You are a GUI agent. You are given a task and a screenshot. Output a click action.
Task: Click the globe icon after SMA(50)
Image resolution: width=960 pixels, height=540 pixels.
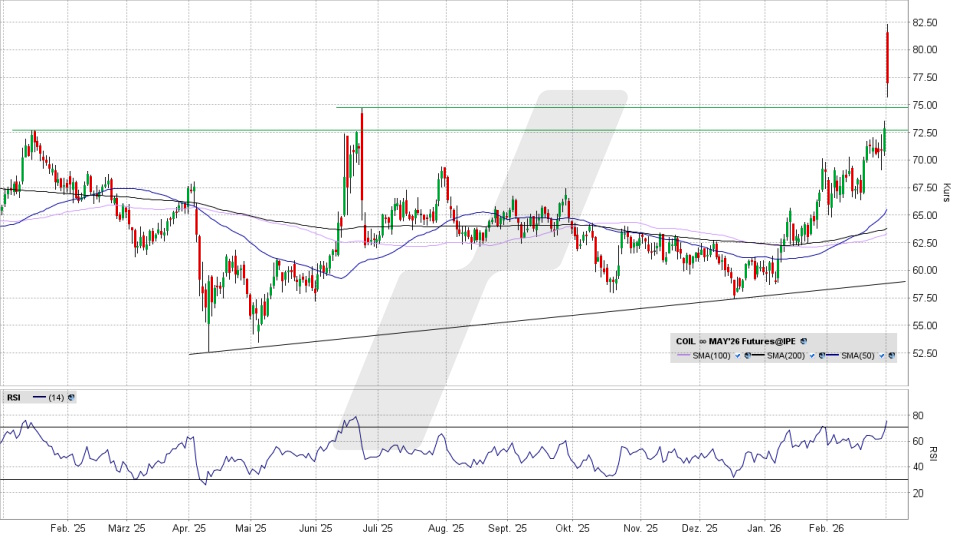click(x=892, y=355)
